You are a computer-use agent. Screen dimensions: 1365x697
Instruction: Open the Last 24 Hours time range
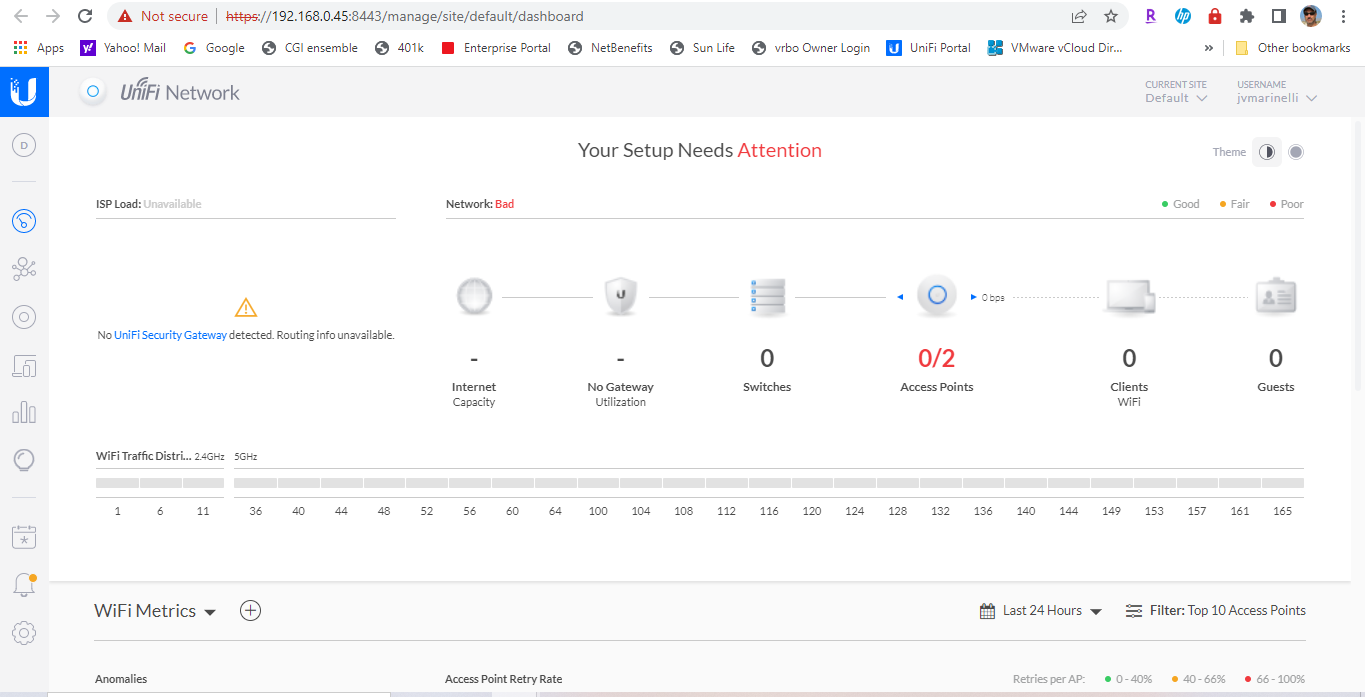pos(1041,611)
